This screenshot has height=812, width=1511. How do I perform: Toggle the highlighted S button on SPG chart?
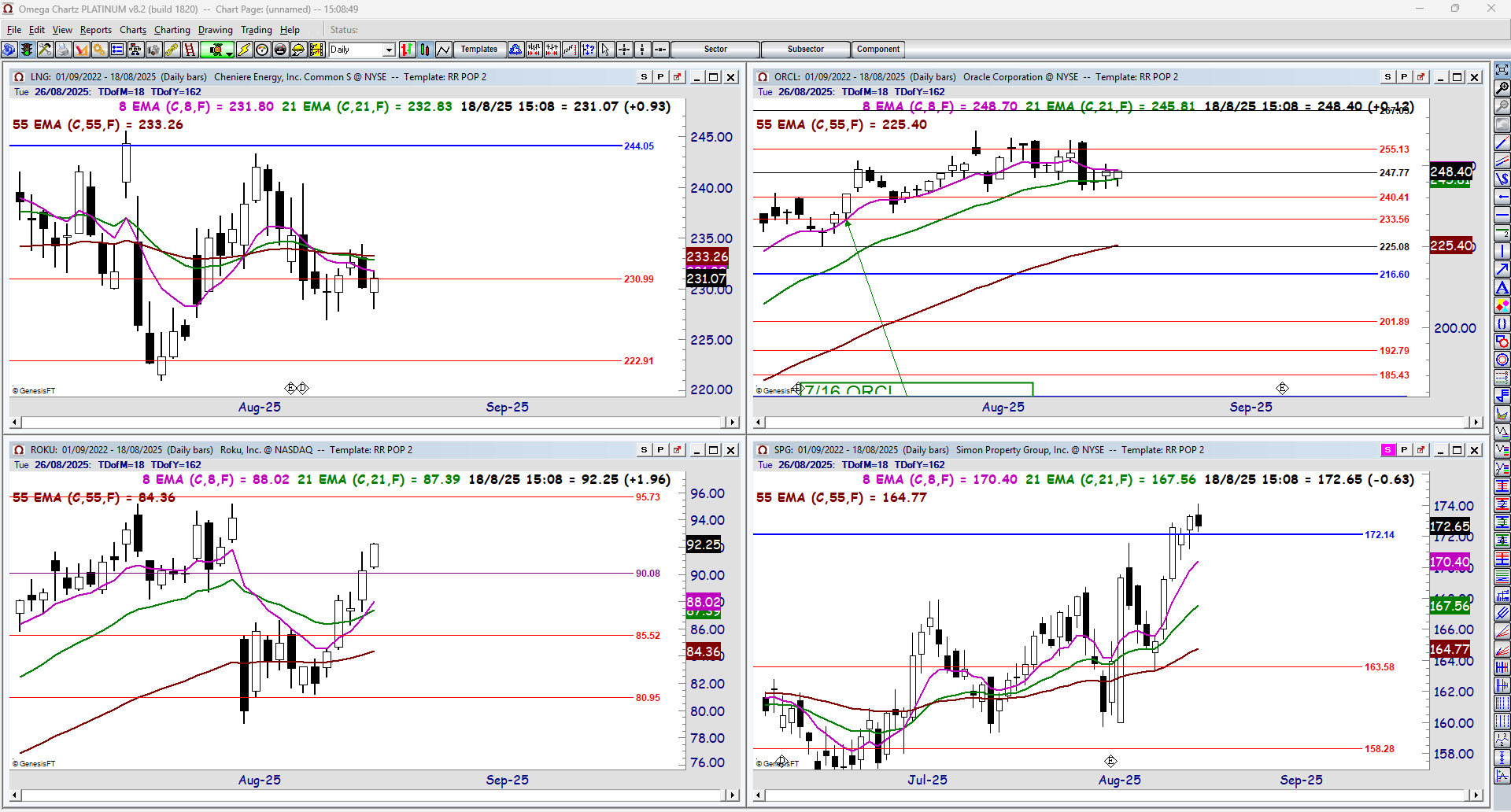(x=1387, y=450)
